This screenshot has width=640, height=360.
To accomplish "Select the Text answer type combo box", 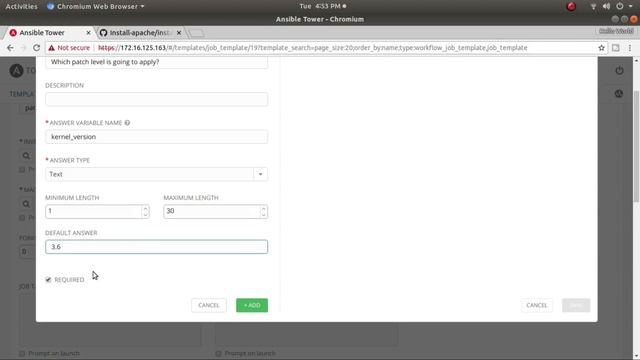I will [156, 174].
